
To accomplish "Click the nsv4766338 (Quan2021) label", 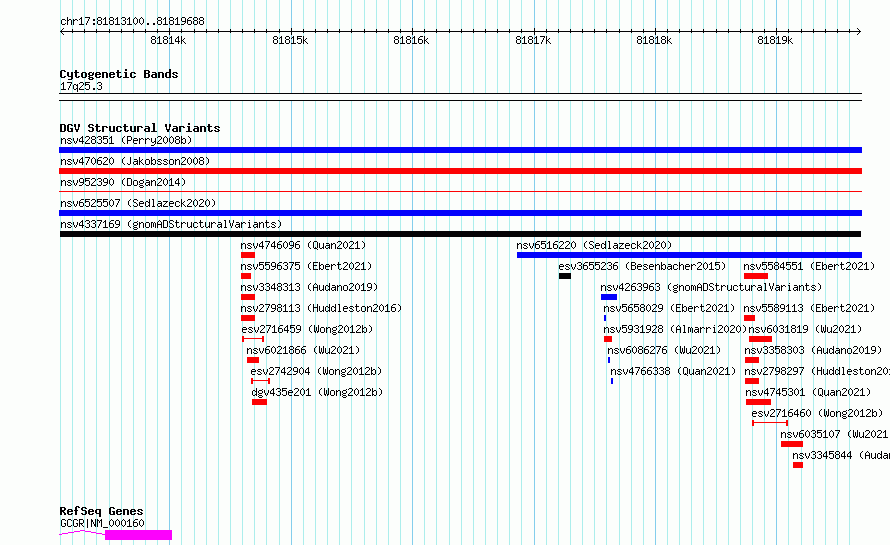I will (673, 371).
